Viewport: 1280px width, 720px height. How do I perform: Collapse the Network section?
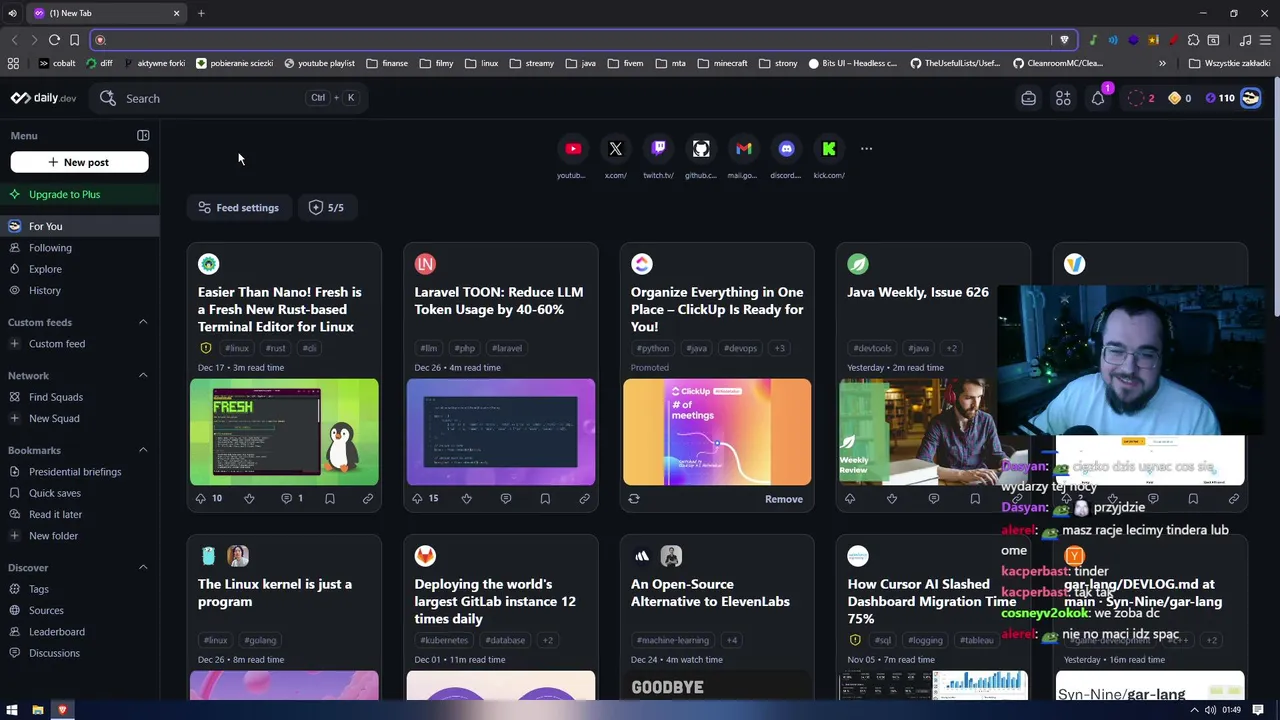143,375
